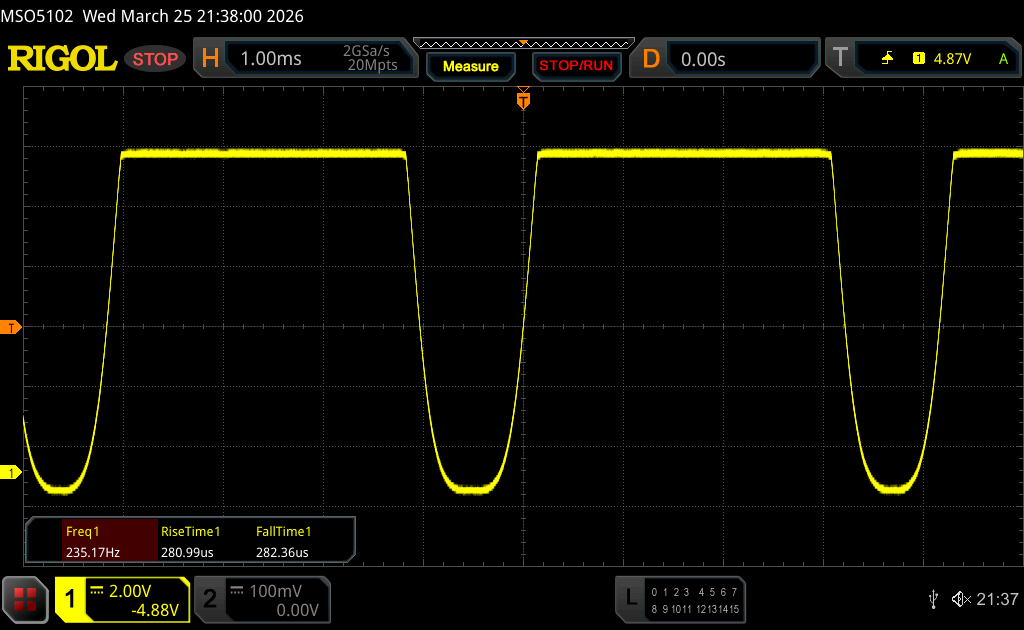Click the rising edge trigger icon
Image resolution: width=1024 pixels, height=630 pixels.
[887, 59]
